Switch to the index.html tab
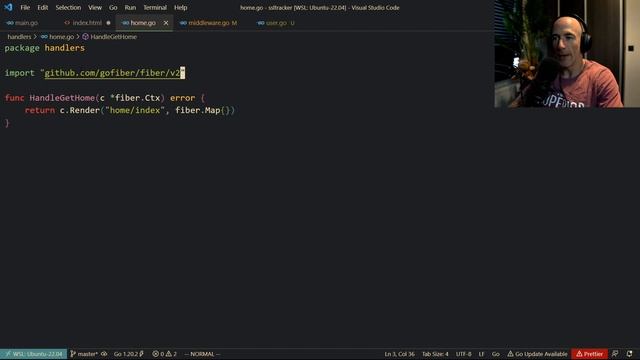 click(x=87, y=23)
